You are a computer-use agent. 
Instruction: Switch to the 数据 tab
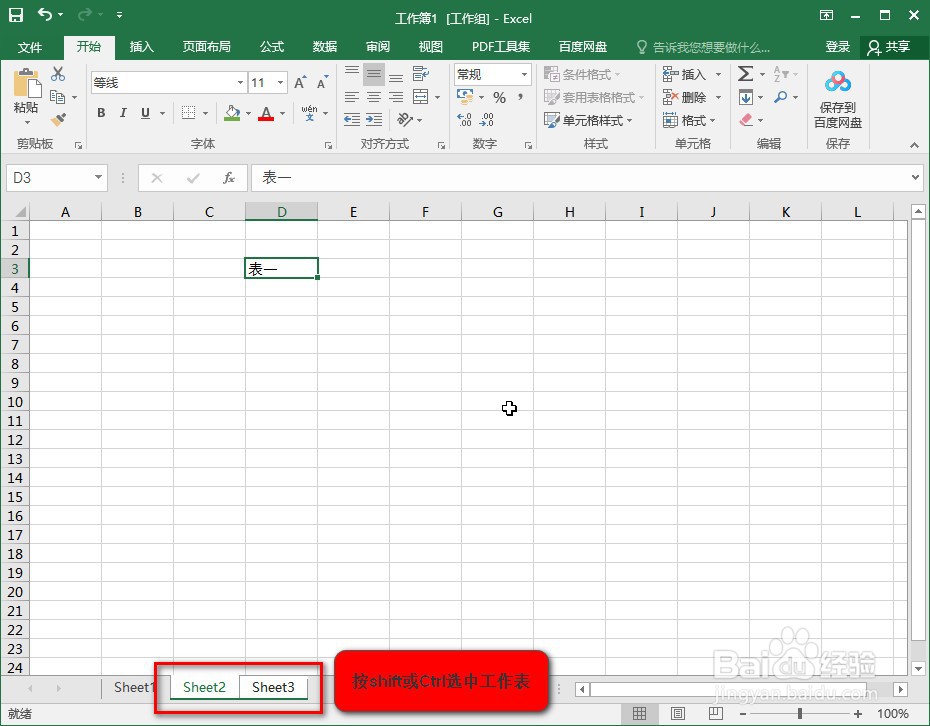tap(324, 47)
